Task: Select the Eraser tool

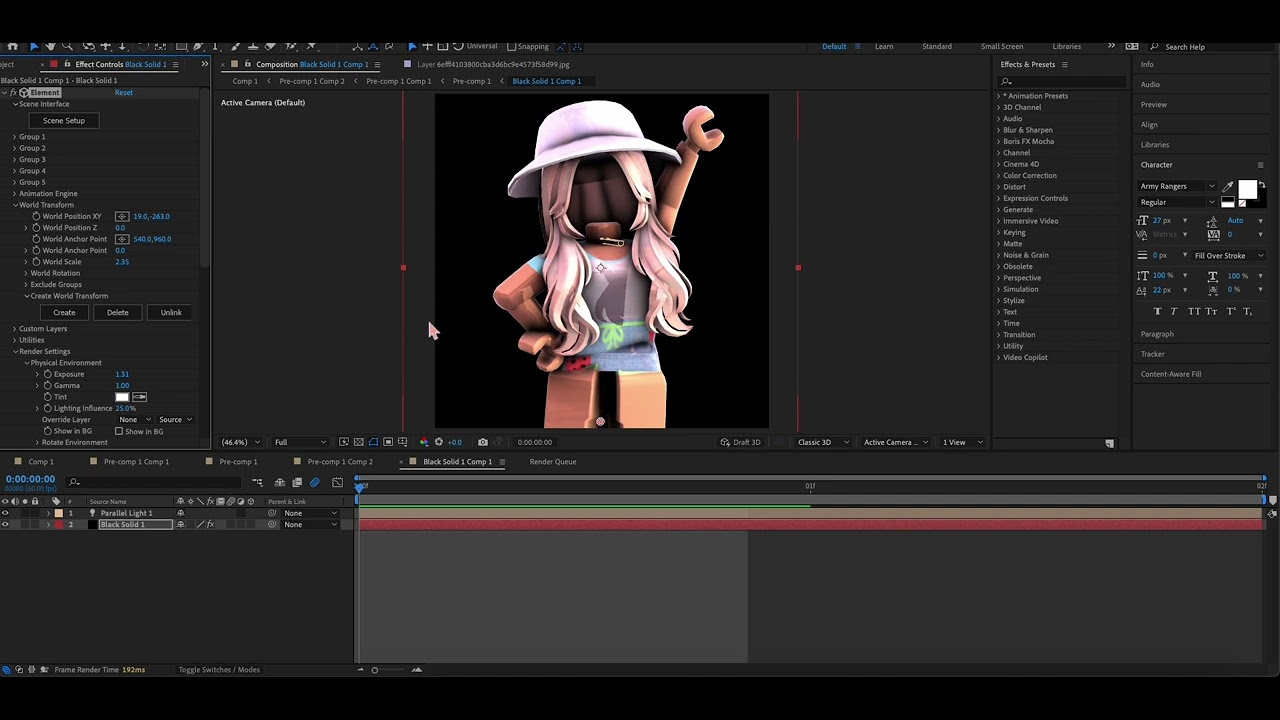Action: (x=270, y=46)
